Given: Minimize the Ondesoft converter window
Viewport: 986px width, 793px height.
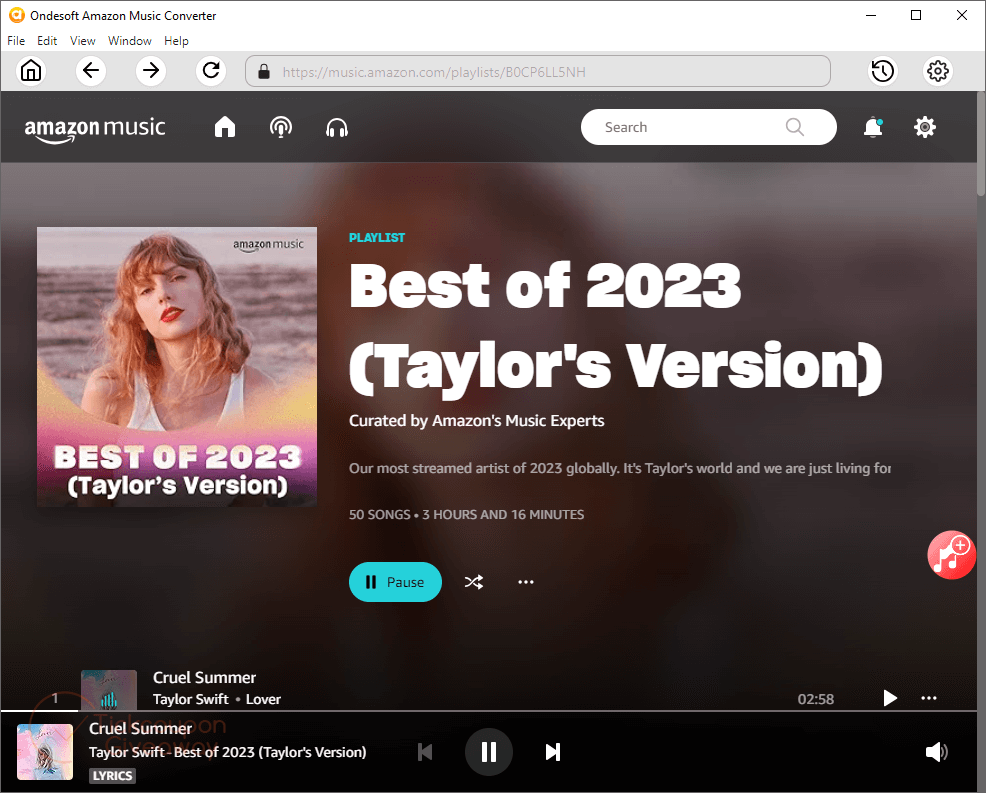Looking at the screenshot, I should coord(871,15).
